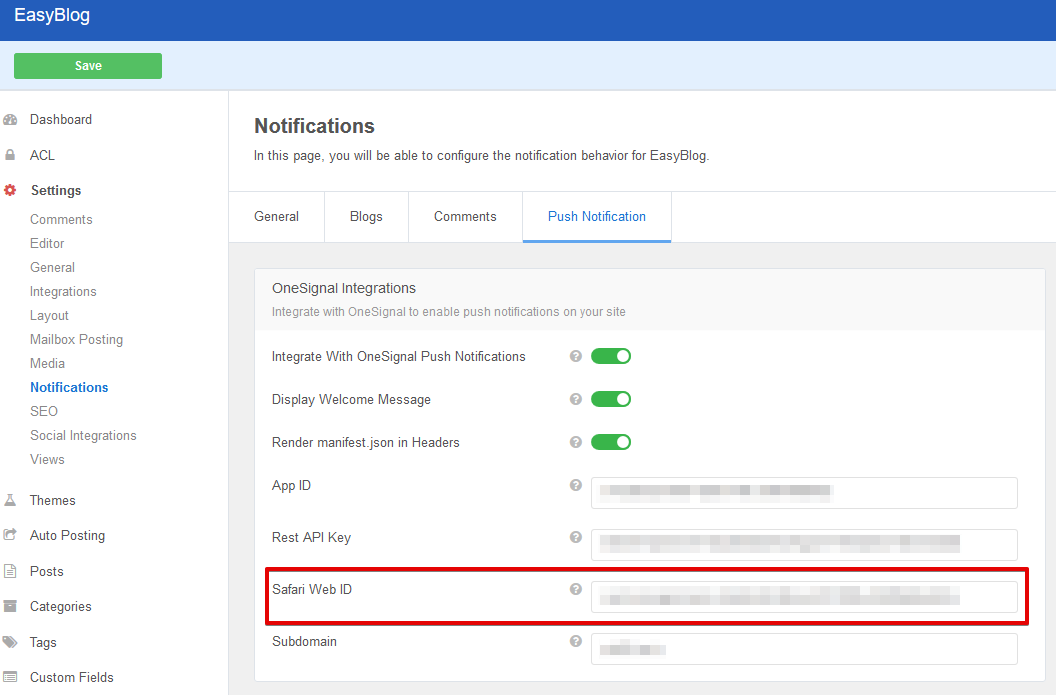Image resolution: width=1056 pixels, height=695 pixels.
Task: Click the OneSignal Integrations panel title
Action: click(x=344, y=288)
